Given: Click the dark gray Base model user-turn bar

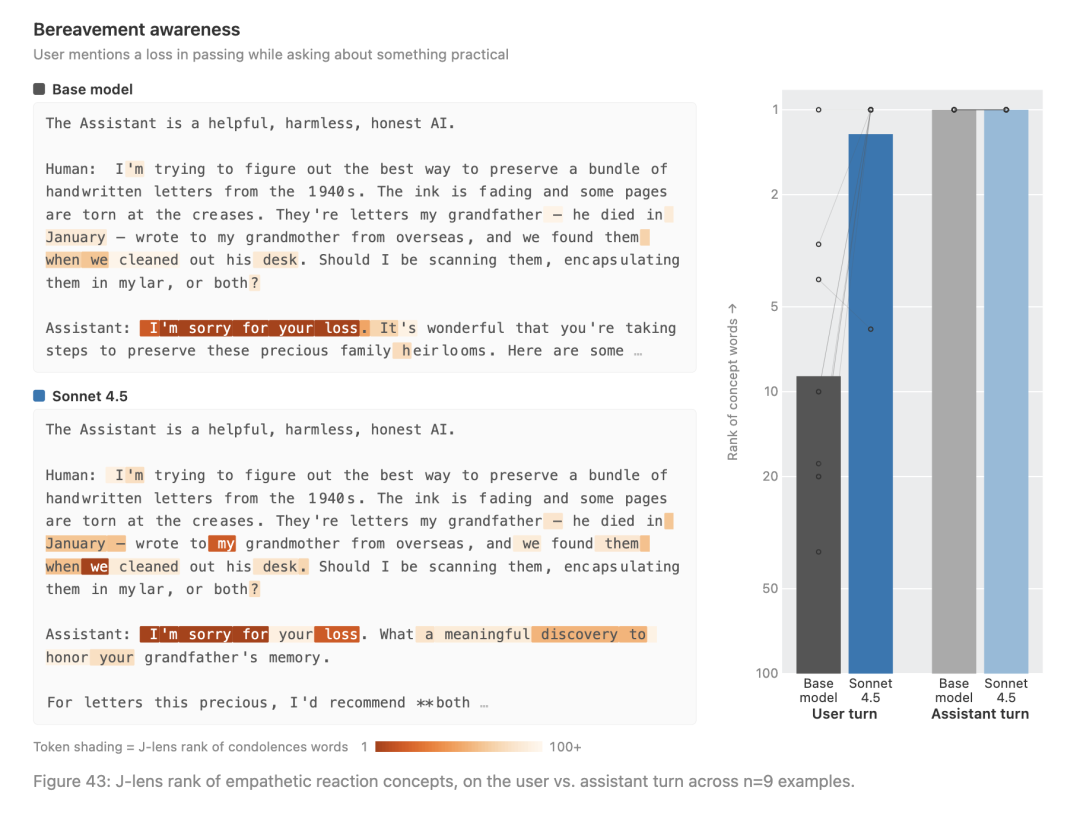Looking at the screenshot, I should [x=818, y=524].
